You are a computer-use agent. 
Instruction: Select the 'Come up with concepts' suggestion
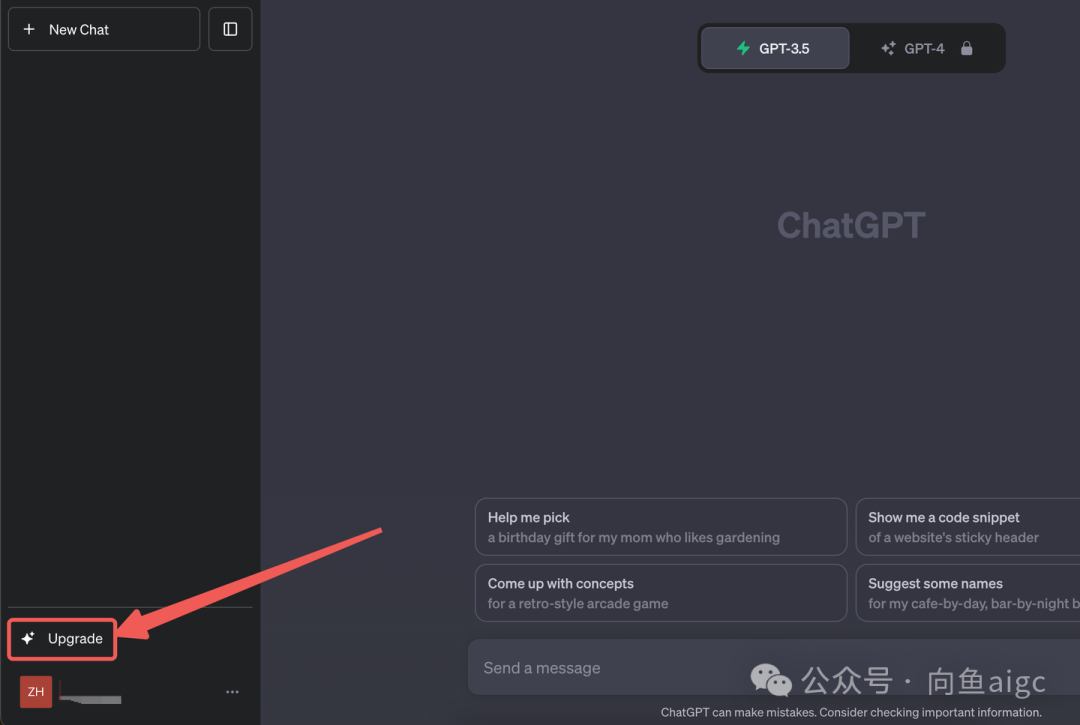(660, 593)
